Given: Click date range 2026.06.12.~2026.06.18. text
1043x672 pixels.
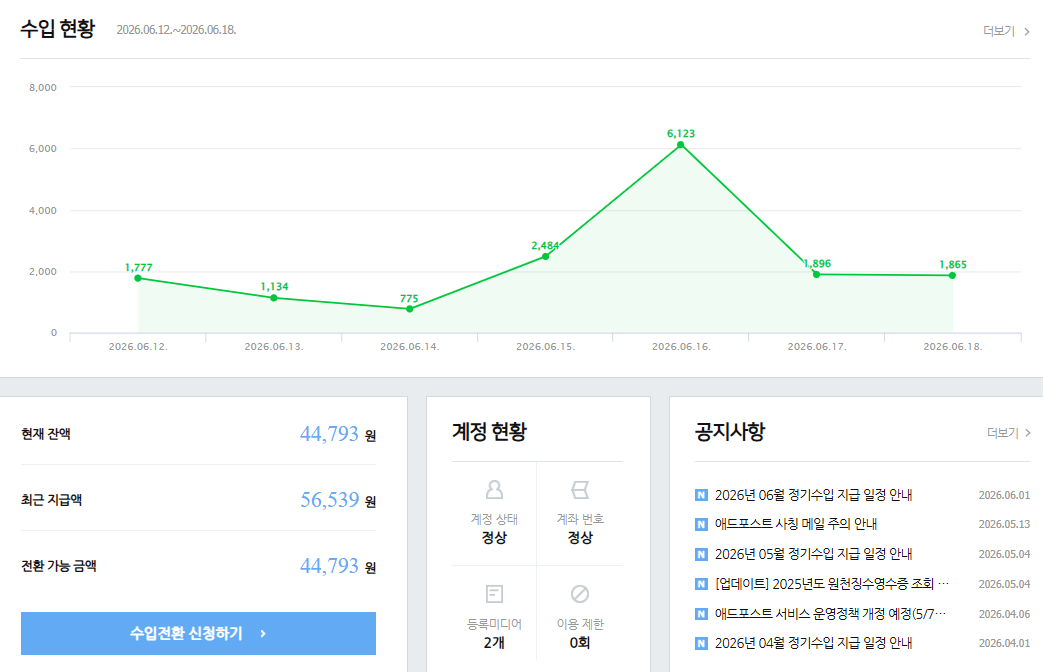Looking at the screenshot, I should (x=176, y=30).
